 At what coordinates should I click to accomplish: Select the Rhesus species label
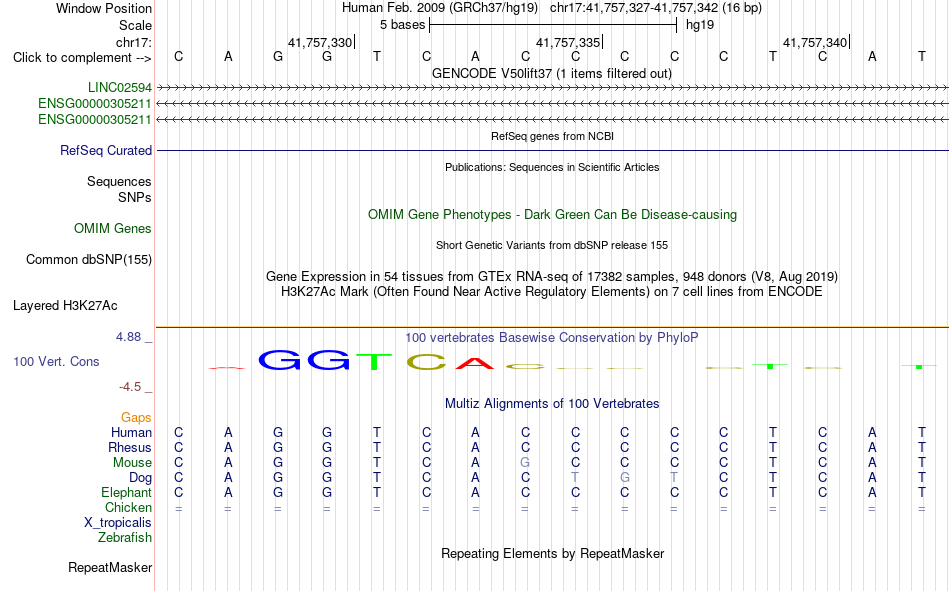point(130,447)
